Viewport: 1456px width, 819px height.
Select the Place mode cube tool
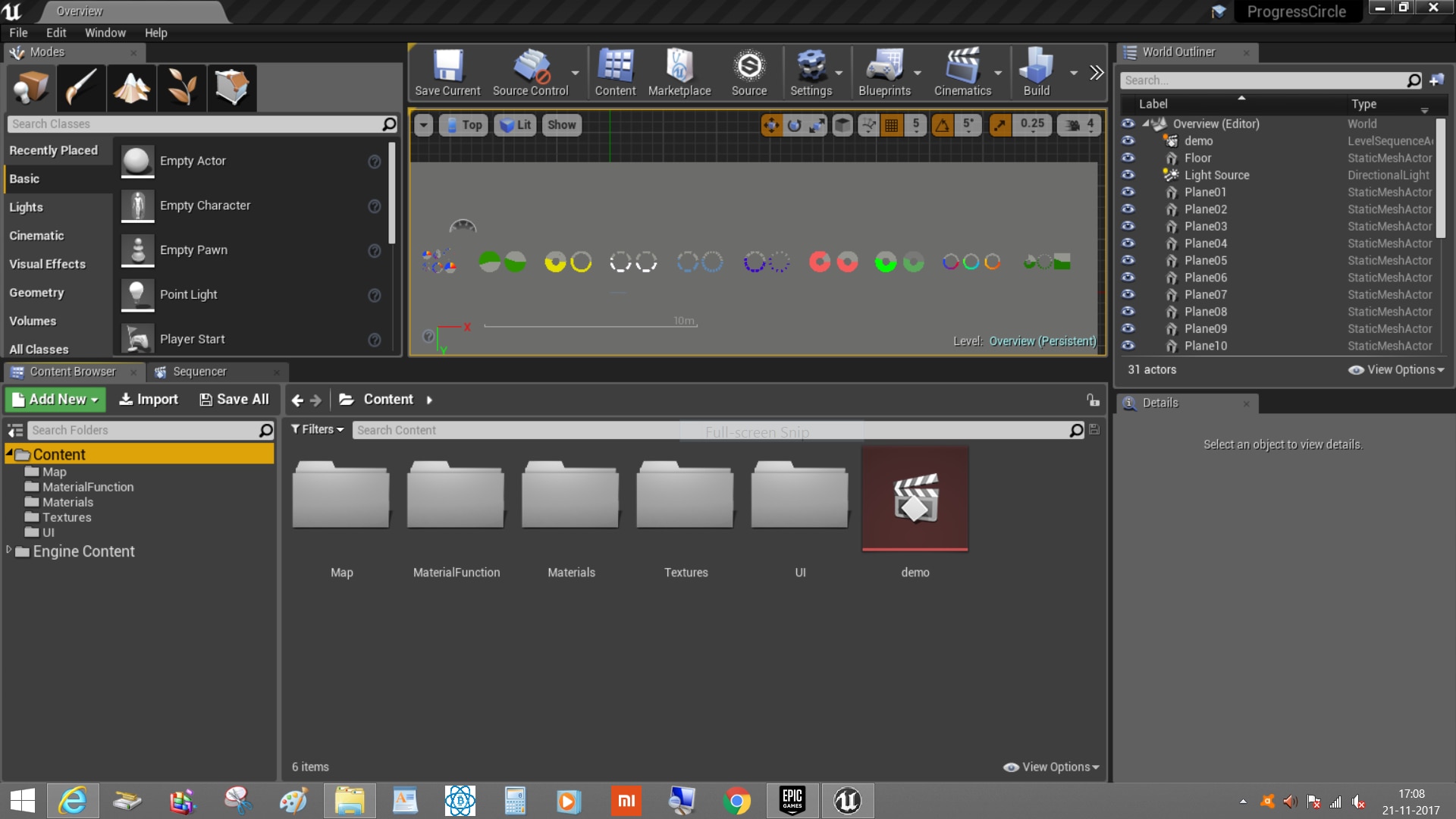(30, 87)
